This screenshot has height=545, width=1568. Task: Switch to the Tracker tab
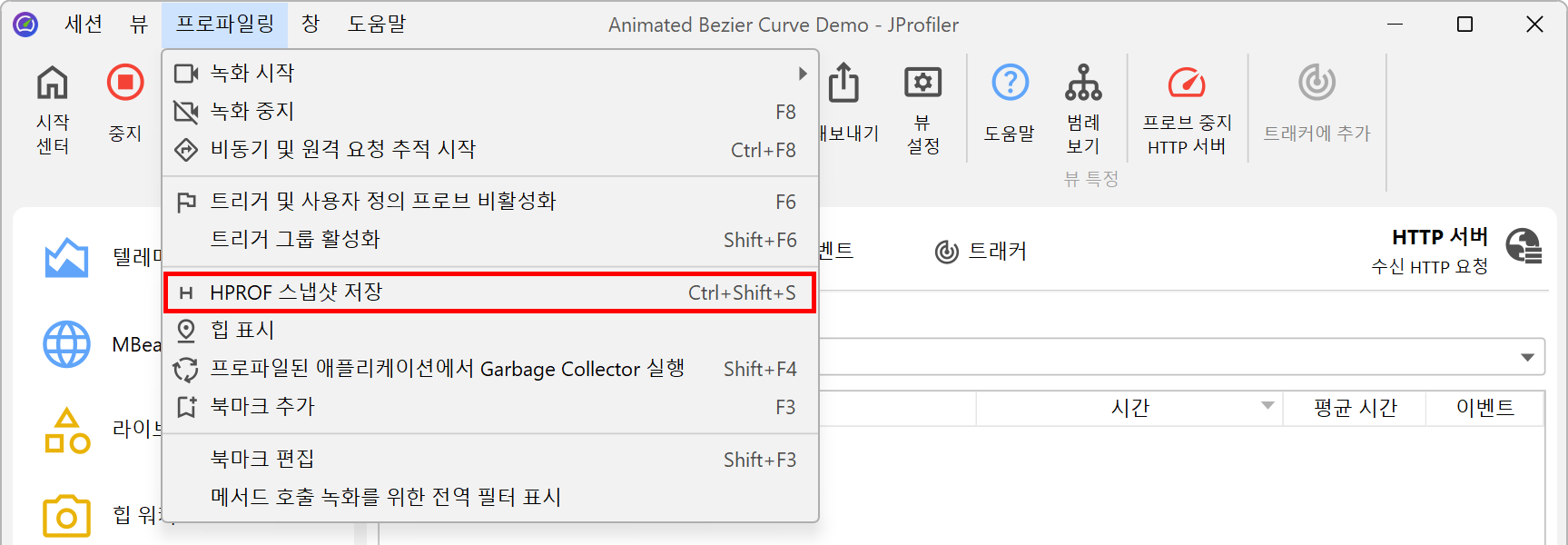(981, 252)
